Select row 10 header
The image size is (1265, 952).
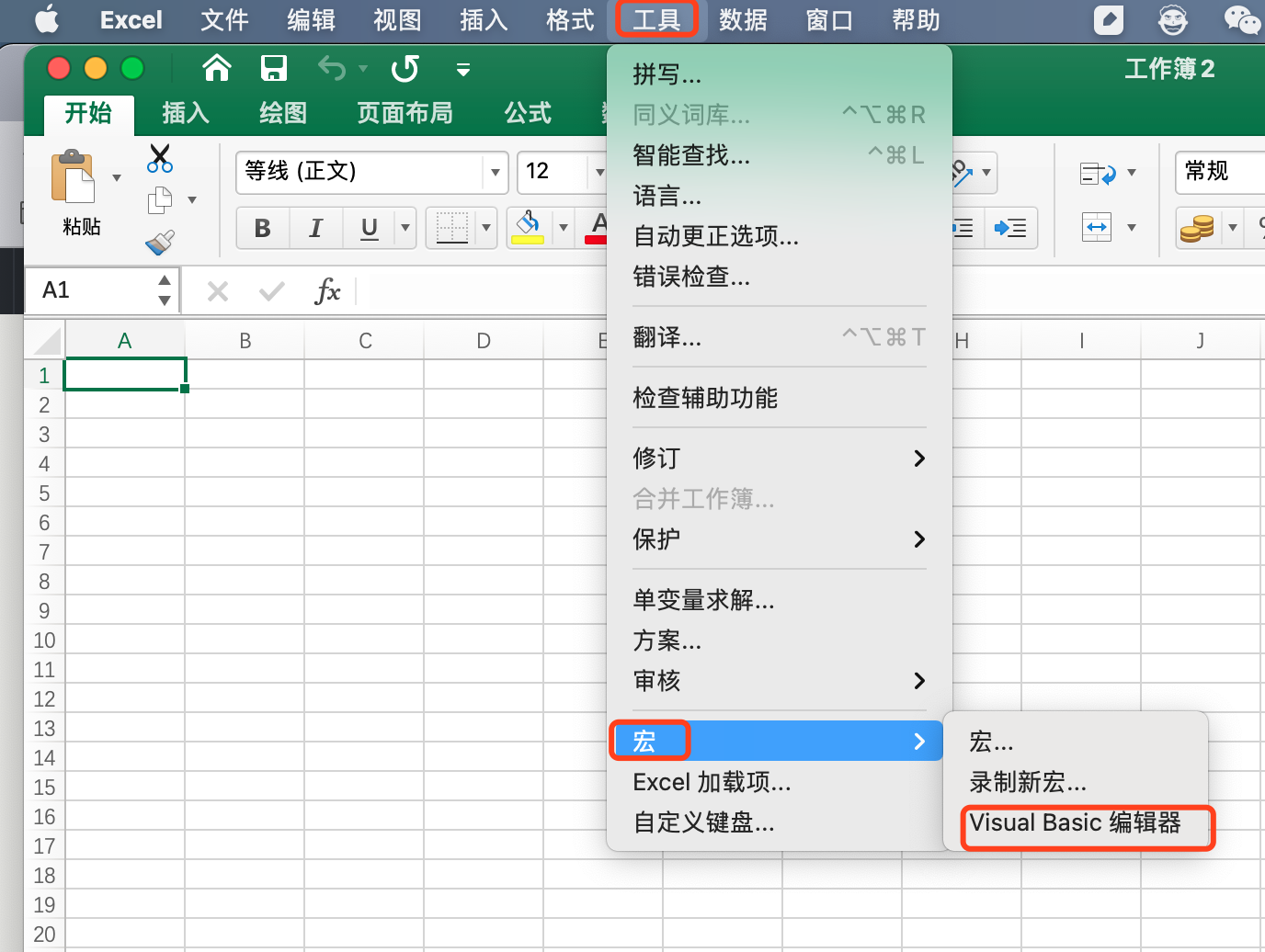pyautogui.click(x=44, y=640)
